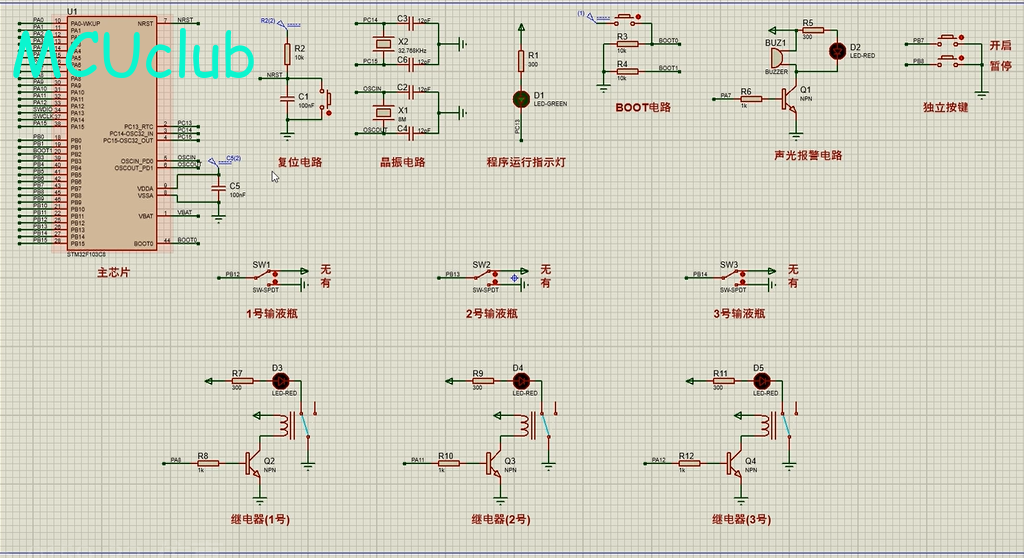Toggle the SW3 switch for bottle 3
Image resolution: width=1024 pixels, height=558 pixels.
point(733,275)
